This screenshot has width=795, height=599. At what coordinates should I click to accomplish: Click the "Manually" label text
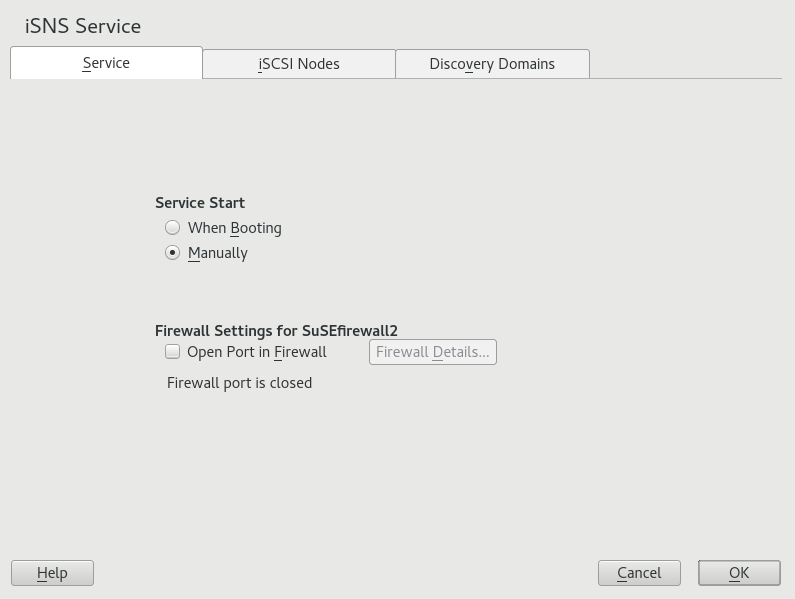[218, 253]
